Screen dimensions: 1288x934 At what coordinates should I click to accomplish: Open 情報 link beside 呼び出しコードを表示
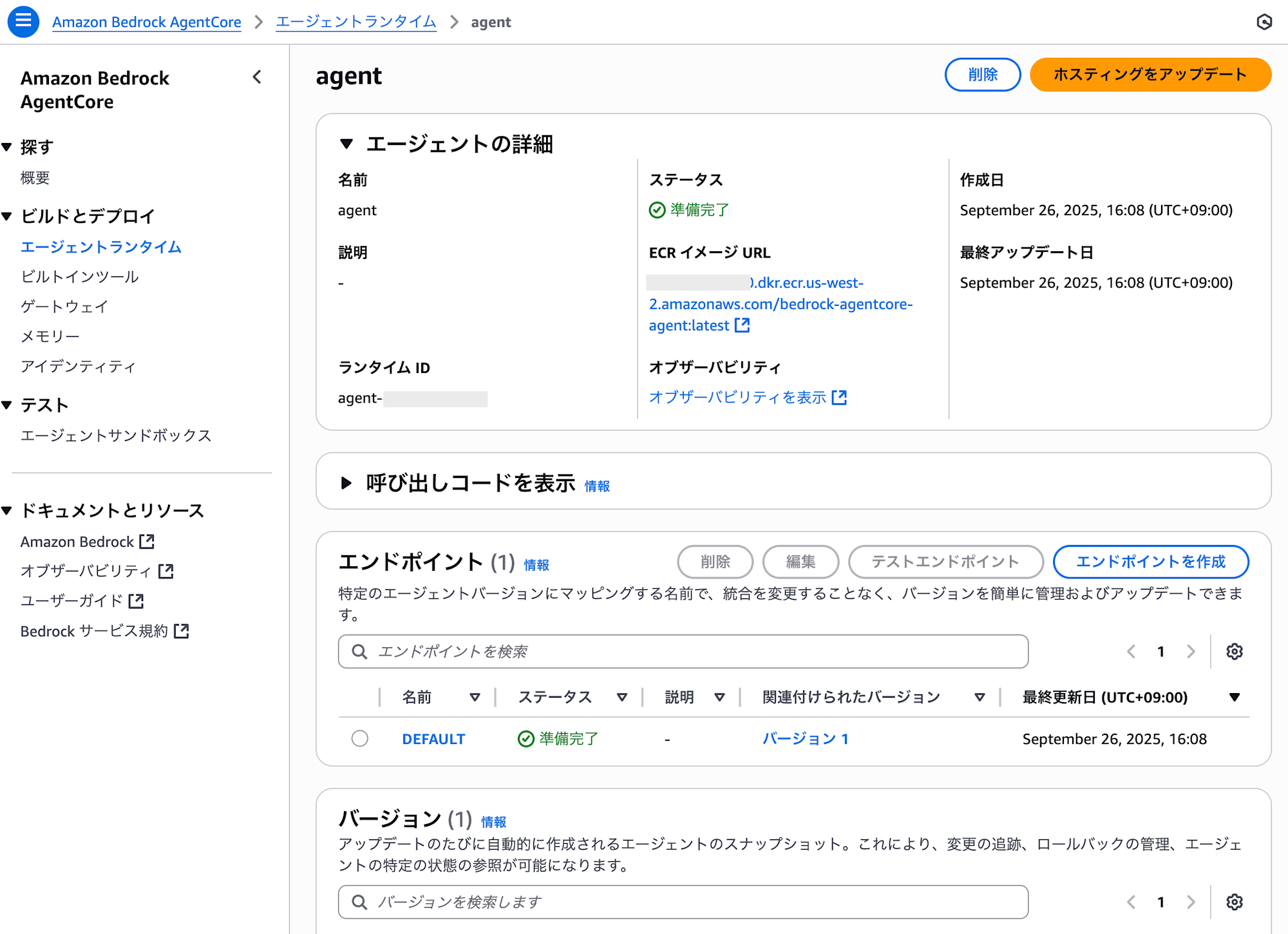click(597, 486)
